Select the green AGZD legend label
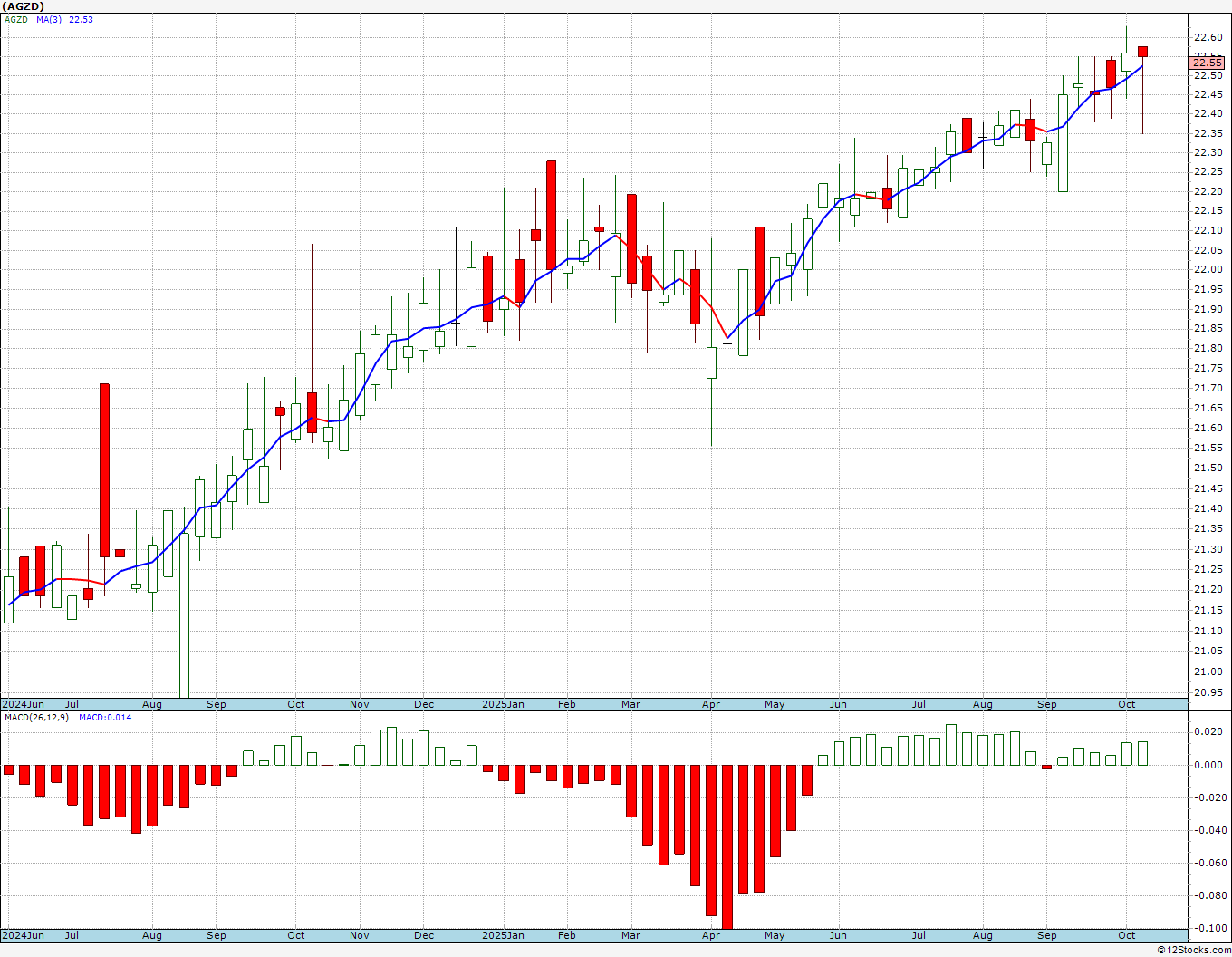This screenshot has width=1232, height=957. point(15,19)
